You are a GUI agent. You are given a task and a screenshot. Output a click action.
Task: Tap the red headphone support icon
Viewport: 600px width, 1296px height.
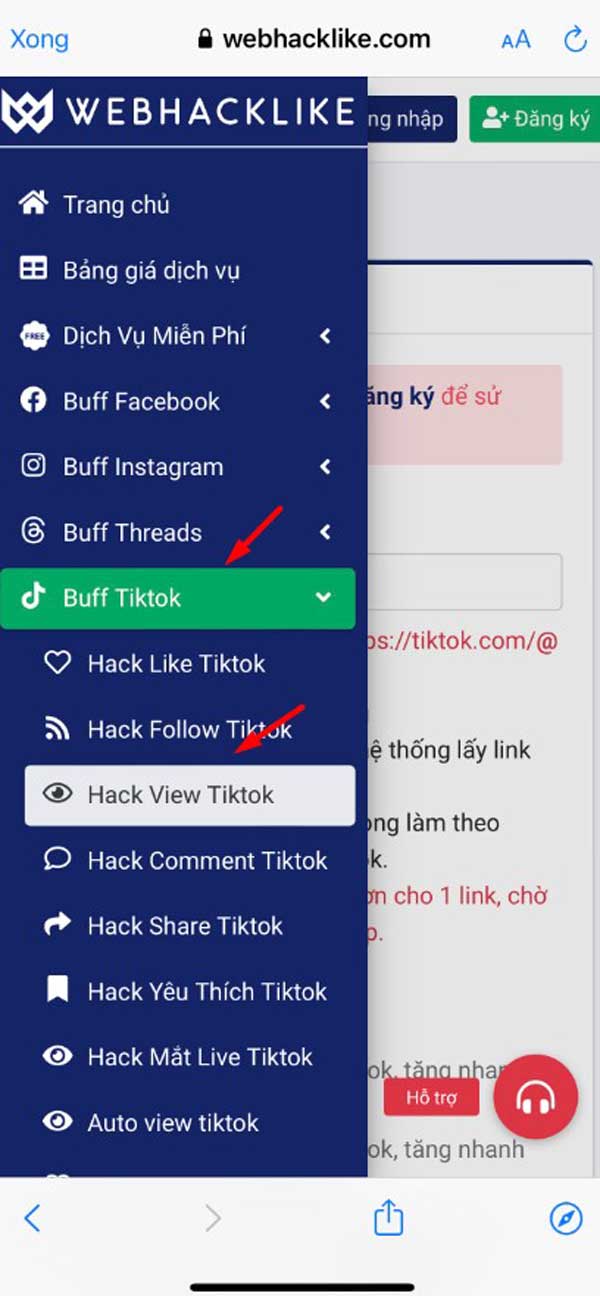[535, 1097]
